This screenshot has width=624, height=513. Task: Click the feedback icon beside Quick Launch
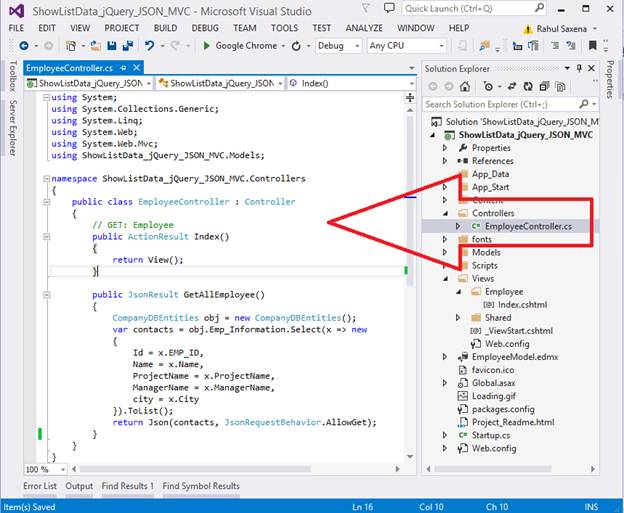point(390,9)
